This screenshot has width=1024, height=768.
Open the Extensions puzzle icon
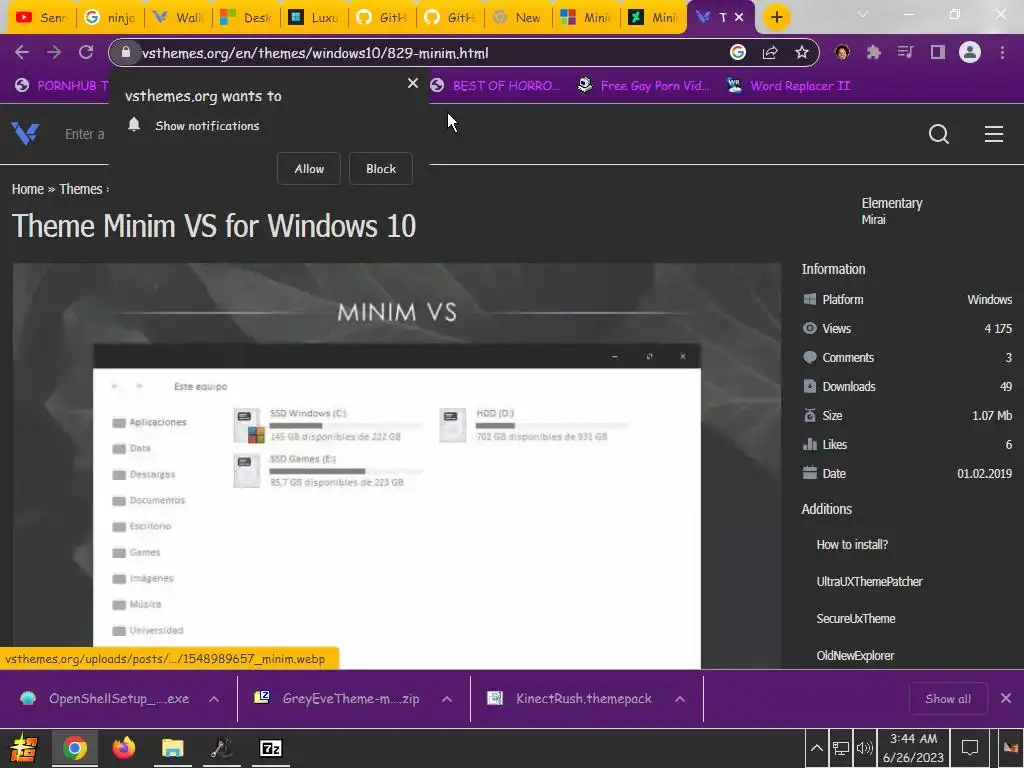tap(874, 52)
